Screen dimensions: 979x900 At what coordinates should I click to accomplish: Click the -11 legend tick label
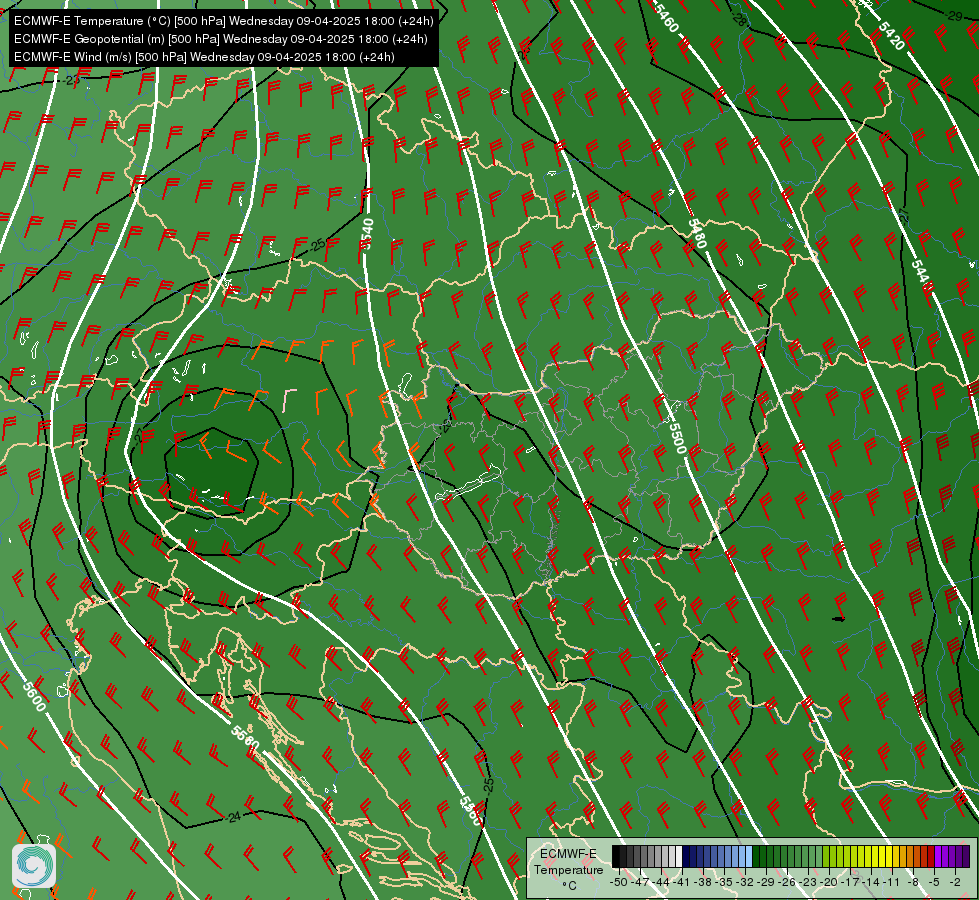891,883
